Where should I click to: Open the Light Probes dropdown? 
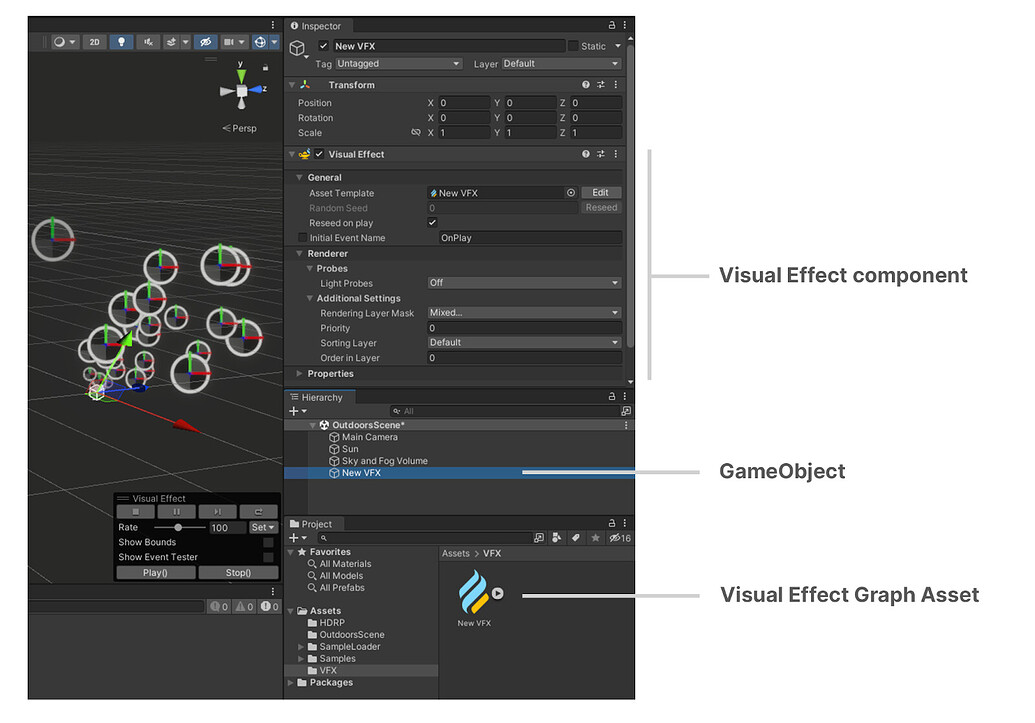pos(524,283)
